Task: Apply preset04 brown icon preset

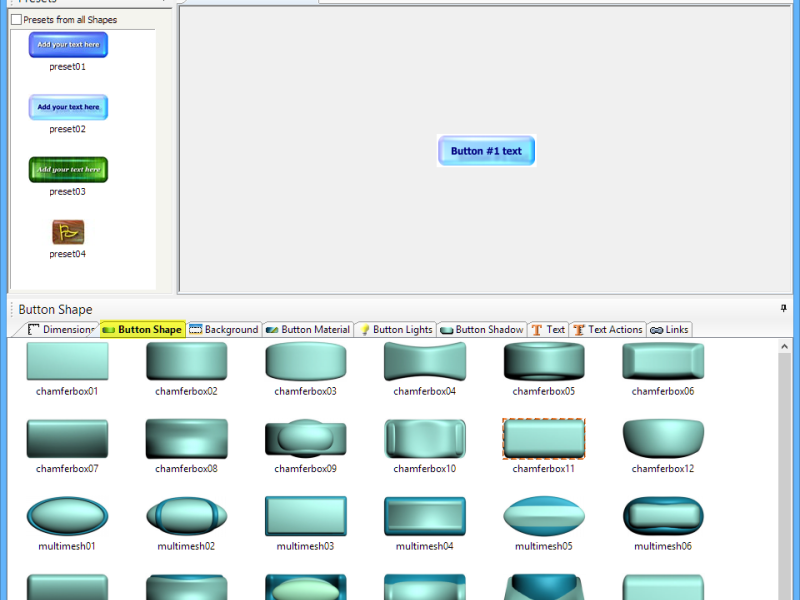Action: coord(68,232)
